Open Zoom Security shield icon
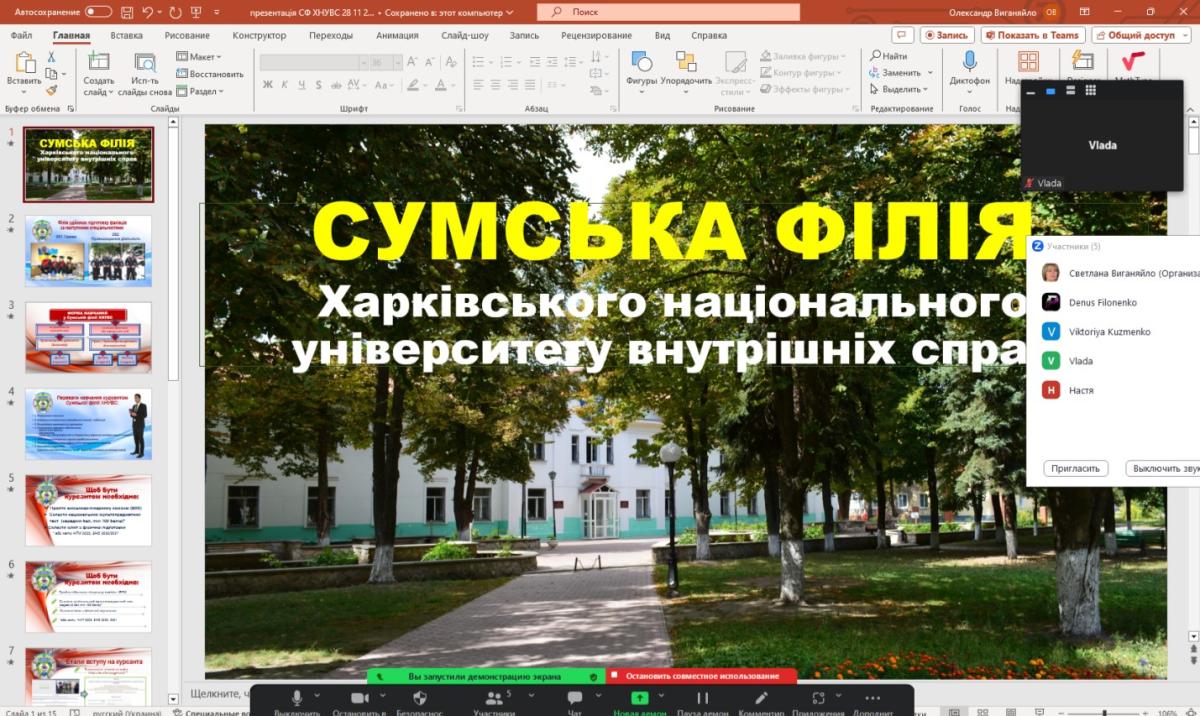 pos(419,698)
